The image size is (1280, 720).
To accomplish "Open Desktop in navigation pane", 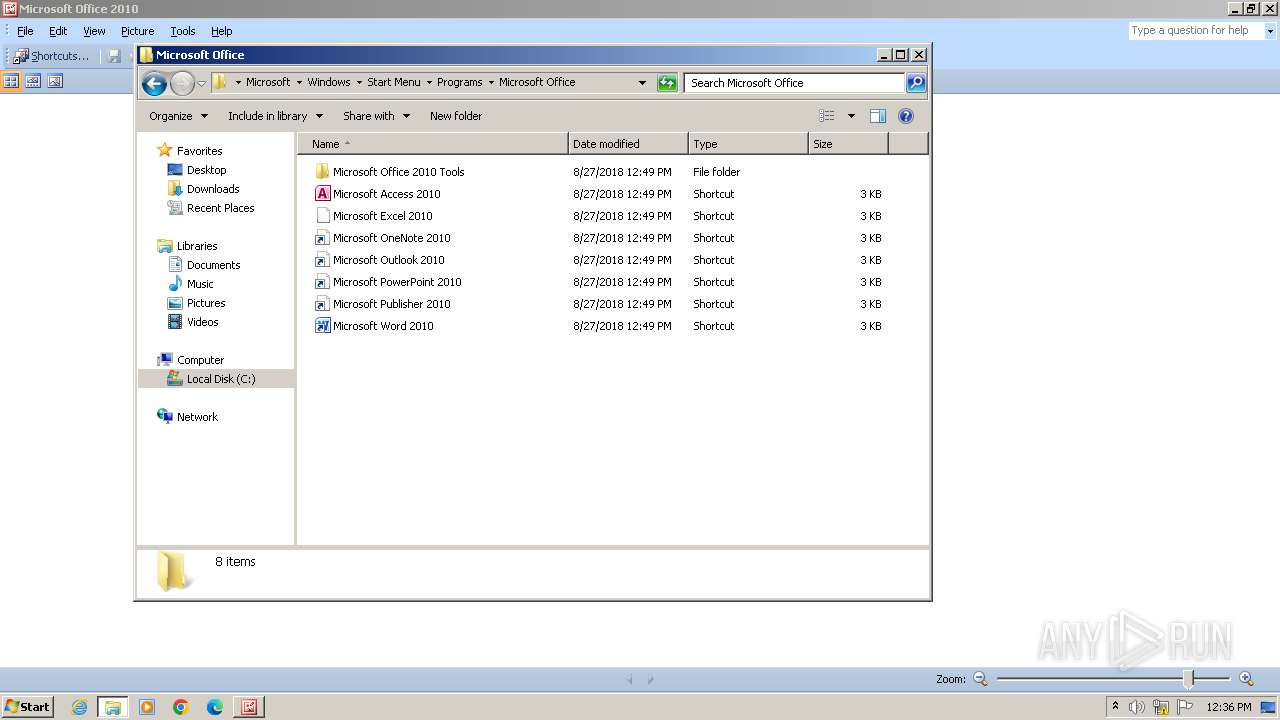I will tap(206, 170).
